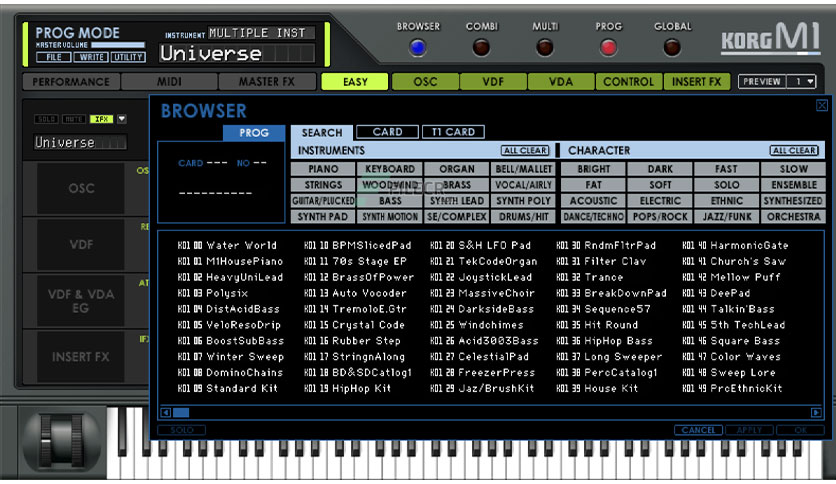Image resolution: width=836 pixels, height=484 pixels.
Task: Select program K01 49 ProEthnicKit
Action: (733, 389)
